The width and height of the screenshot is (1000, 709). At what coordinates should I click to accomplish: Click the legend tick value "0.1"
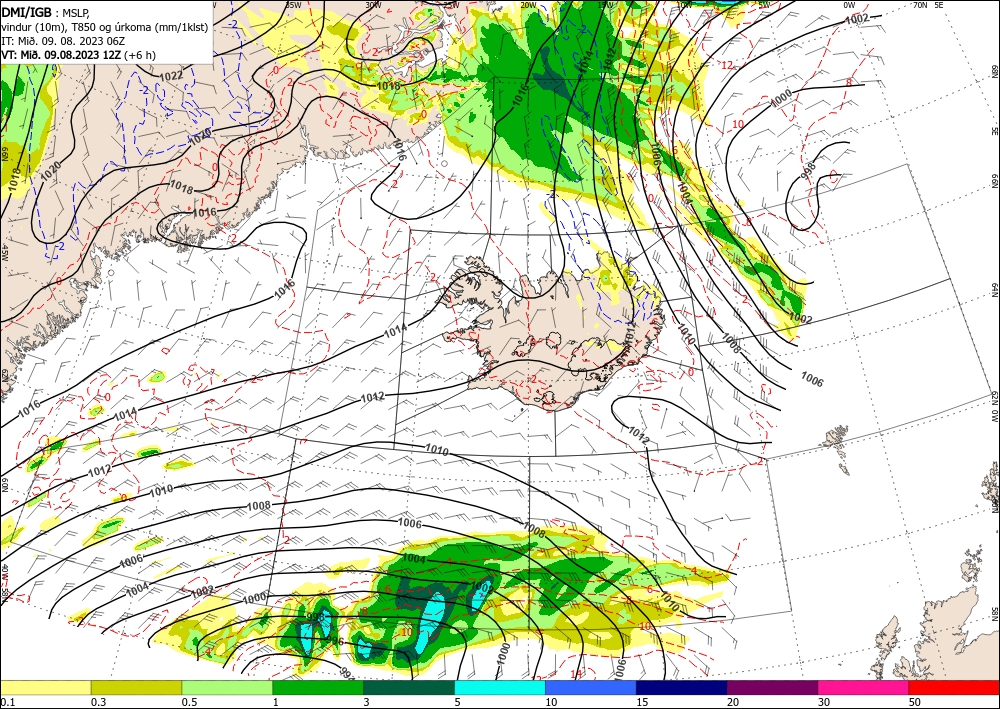point(6,702)
